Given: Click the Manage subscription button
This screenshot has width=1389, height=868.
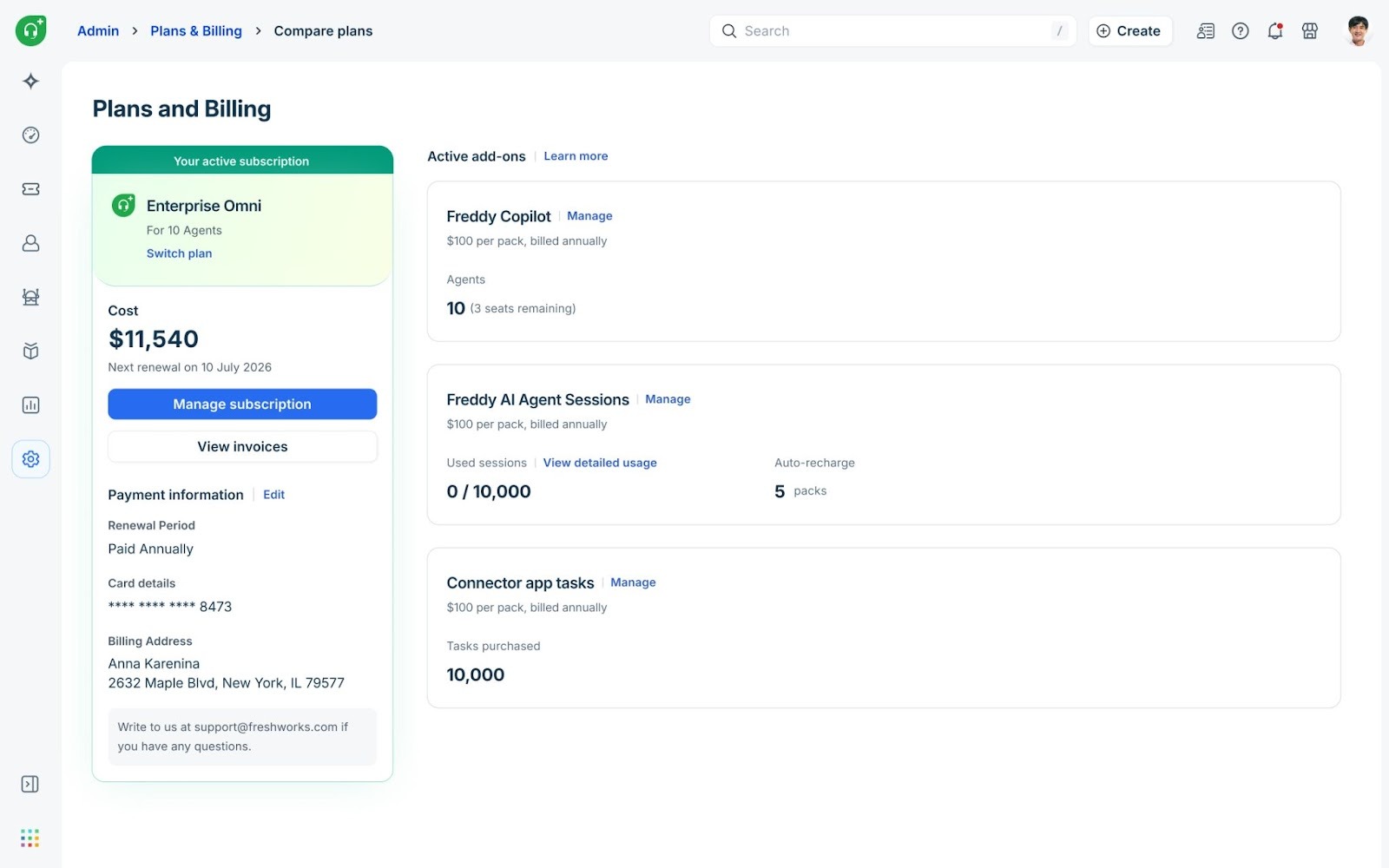Looking at the screenshot, I should pyautogui.click(x=242, y=404).
